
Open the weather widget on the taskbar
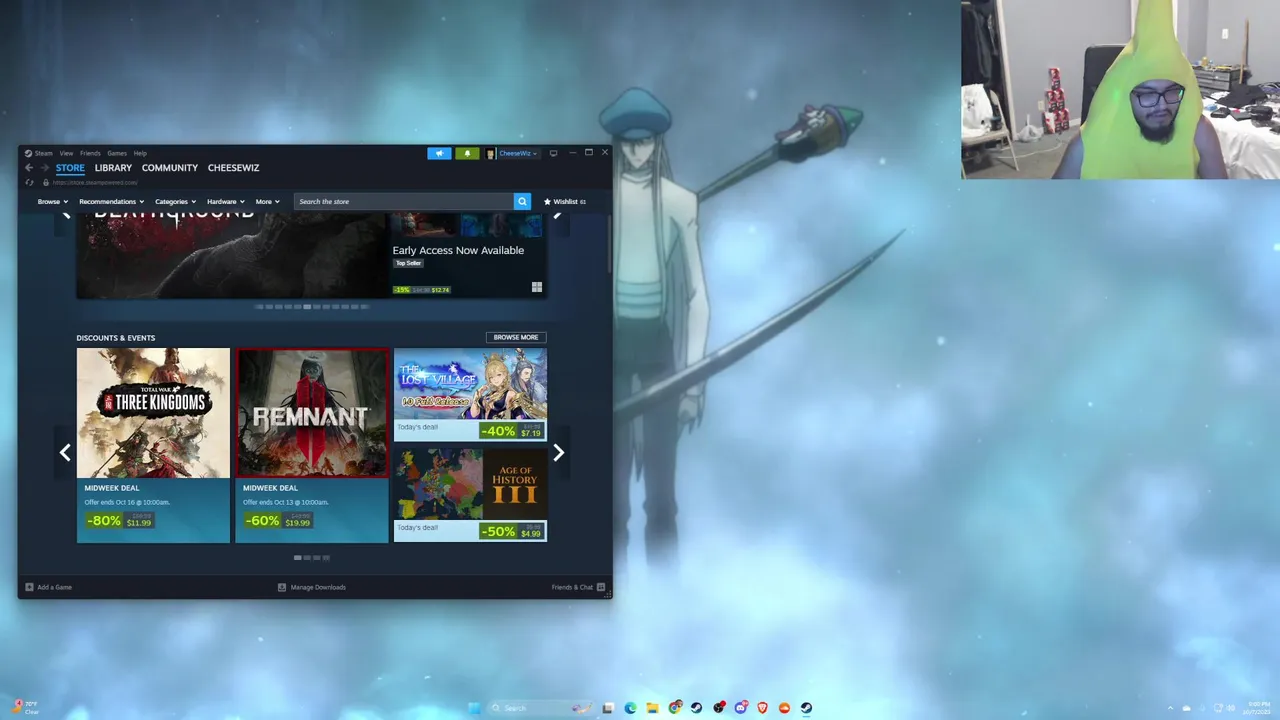[x=25, y=708]
